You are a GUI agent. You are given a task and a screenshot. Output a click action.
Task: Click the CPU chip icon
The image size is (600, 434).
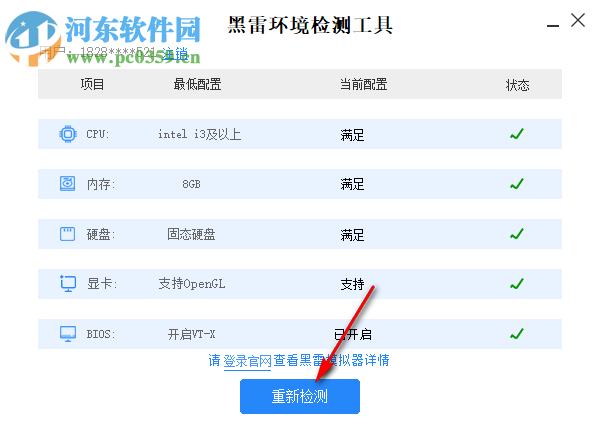click(68, 134)
